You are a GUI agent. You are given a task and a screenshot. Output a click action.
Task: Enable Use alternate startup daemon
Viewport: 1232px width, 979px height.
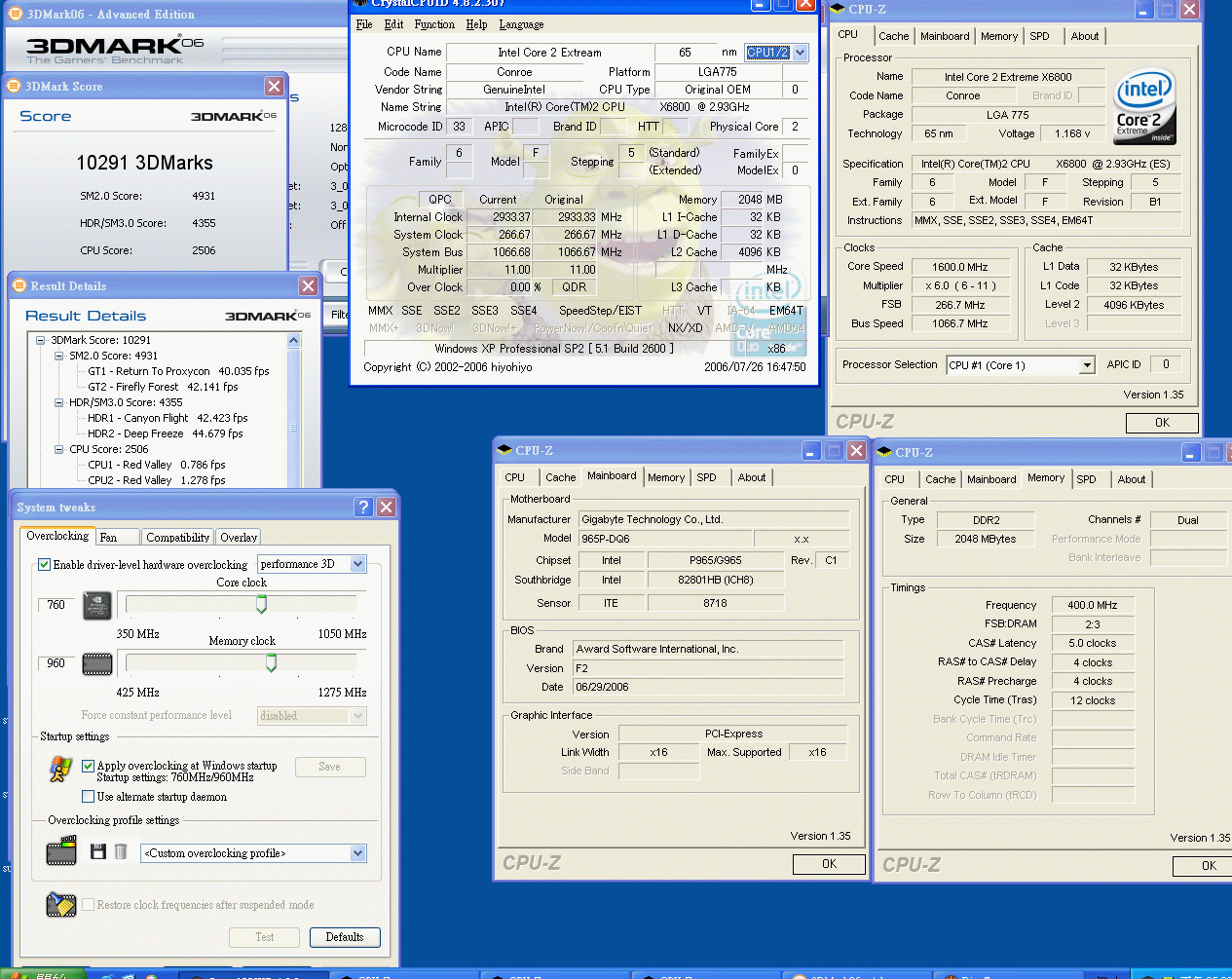click(x=88, y=796)
